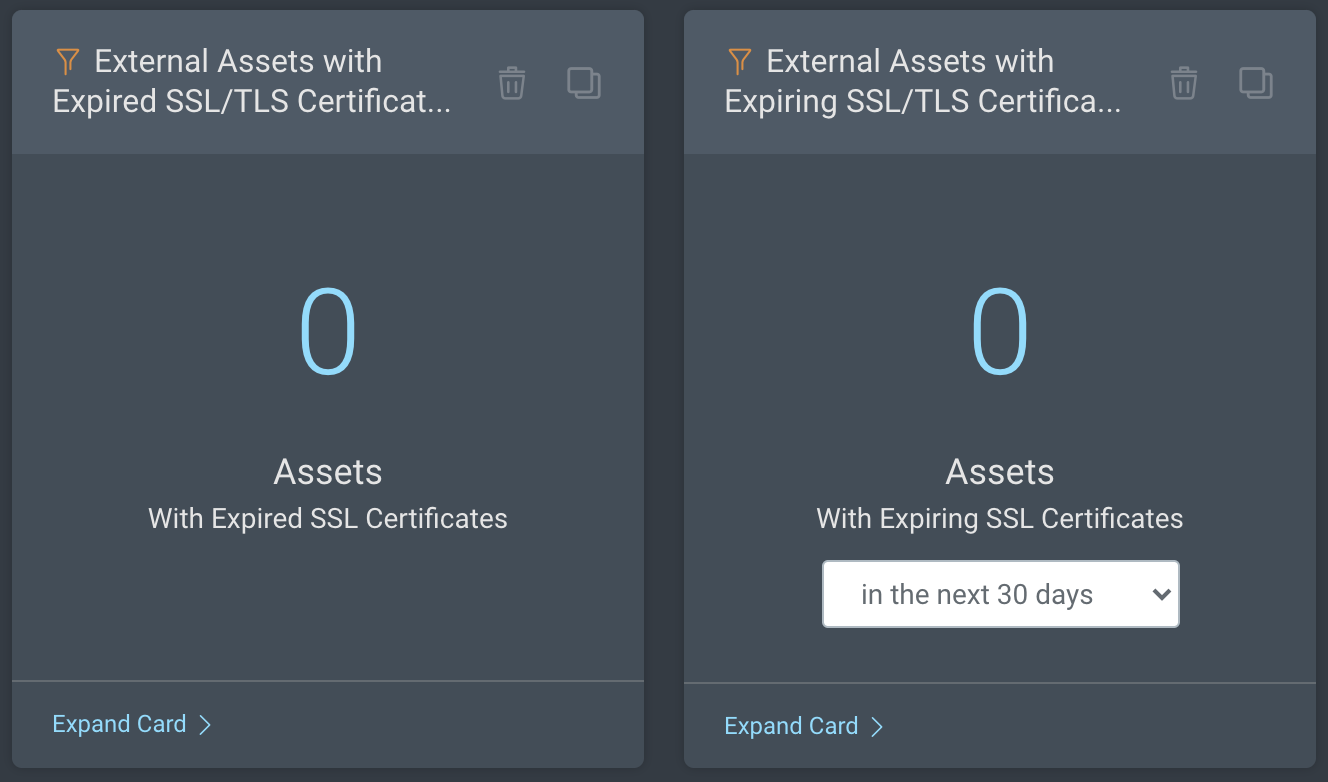Delete the Expired SSL/TLS Certificates card

point(512,83)
